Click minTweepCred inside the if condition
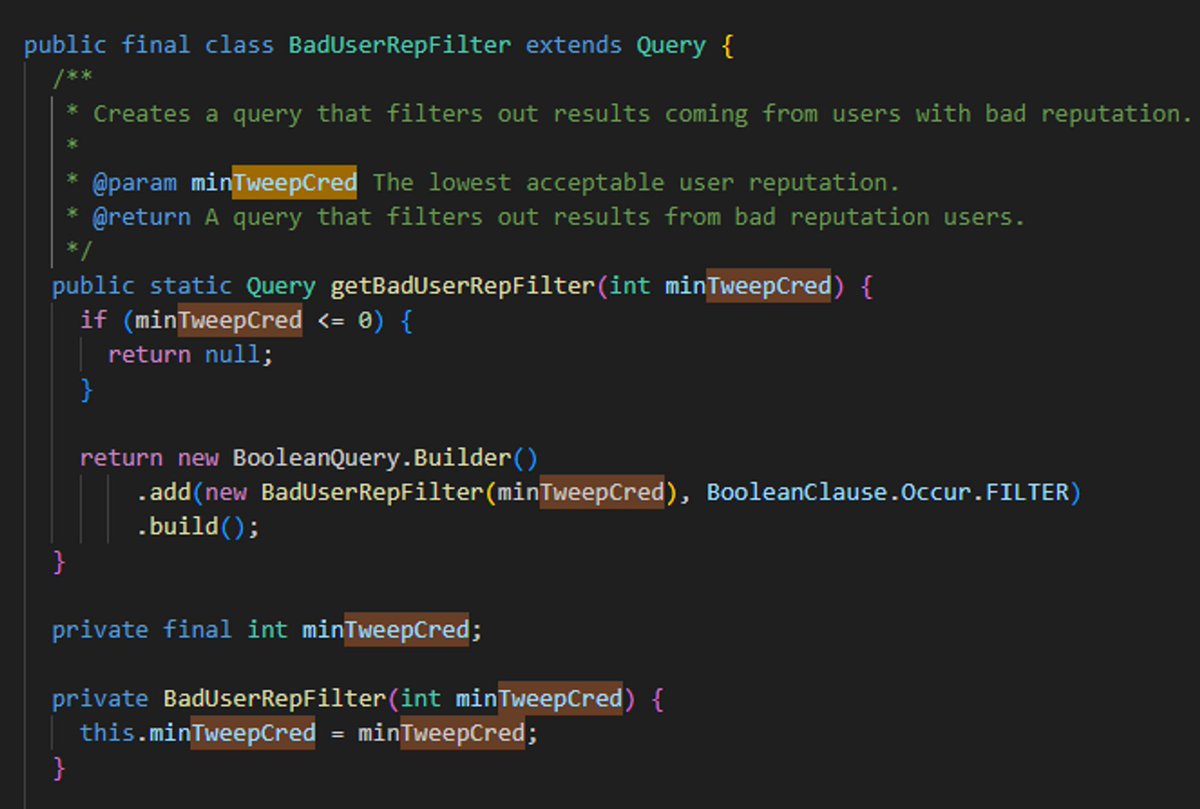 [x=218, y=321]
